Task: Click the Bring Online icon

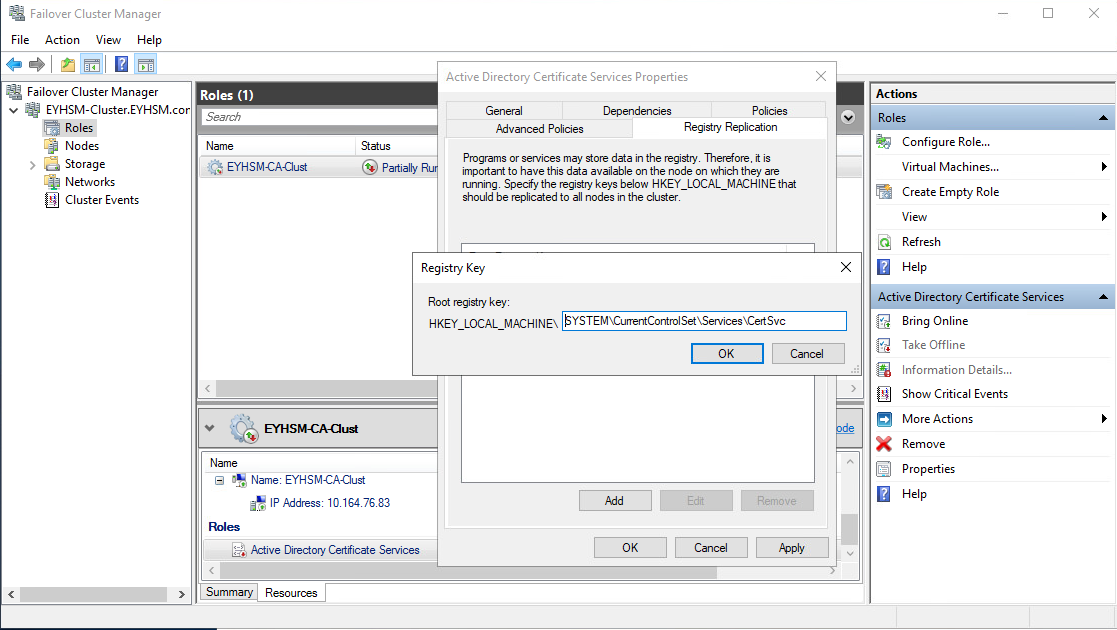Action: coord(884,321)
